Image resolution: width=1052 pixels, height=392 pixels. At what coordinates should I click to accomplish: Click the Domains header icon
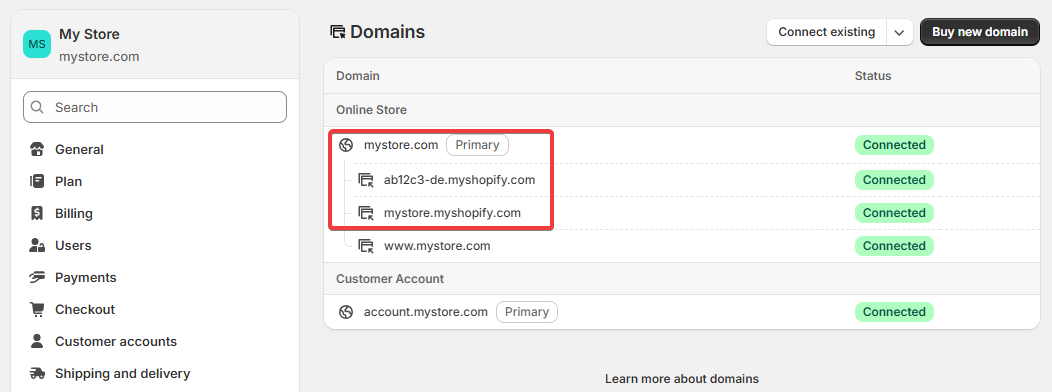338,32
